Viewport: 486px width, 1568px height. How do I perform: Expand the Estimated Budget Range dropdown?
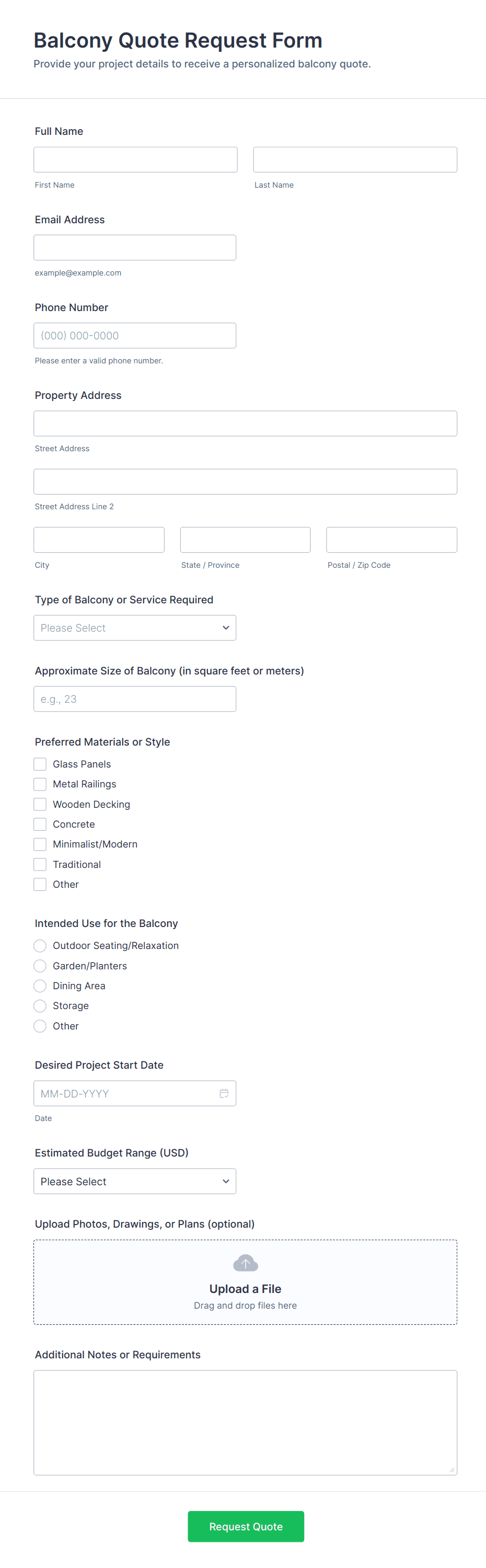pos(134,1181)
